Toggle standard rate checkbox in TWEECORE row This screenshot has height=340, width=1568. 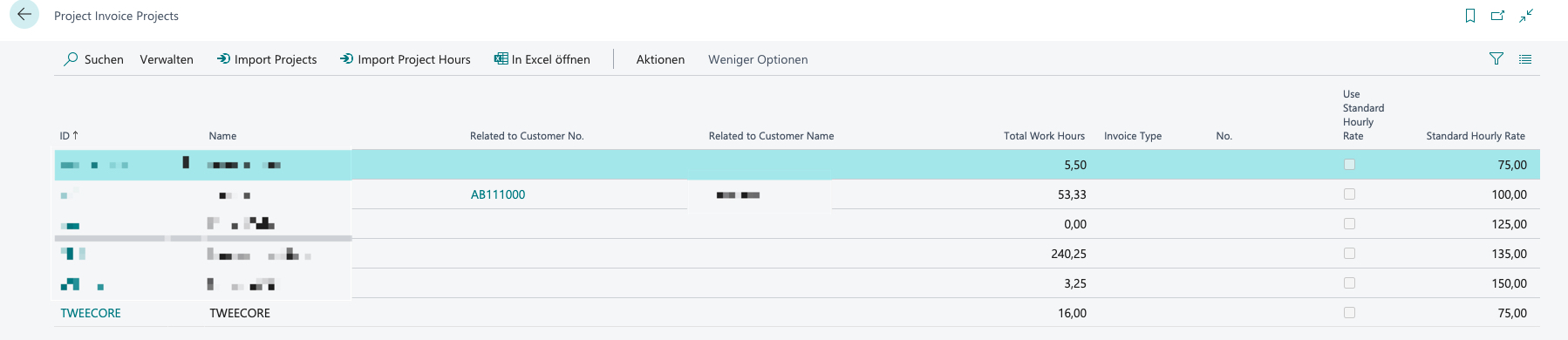1349,313
